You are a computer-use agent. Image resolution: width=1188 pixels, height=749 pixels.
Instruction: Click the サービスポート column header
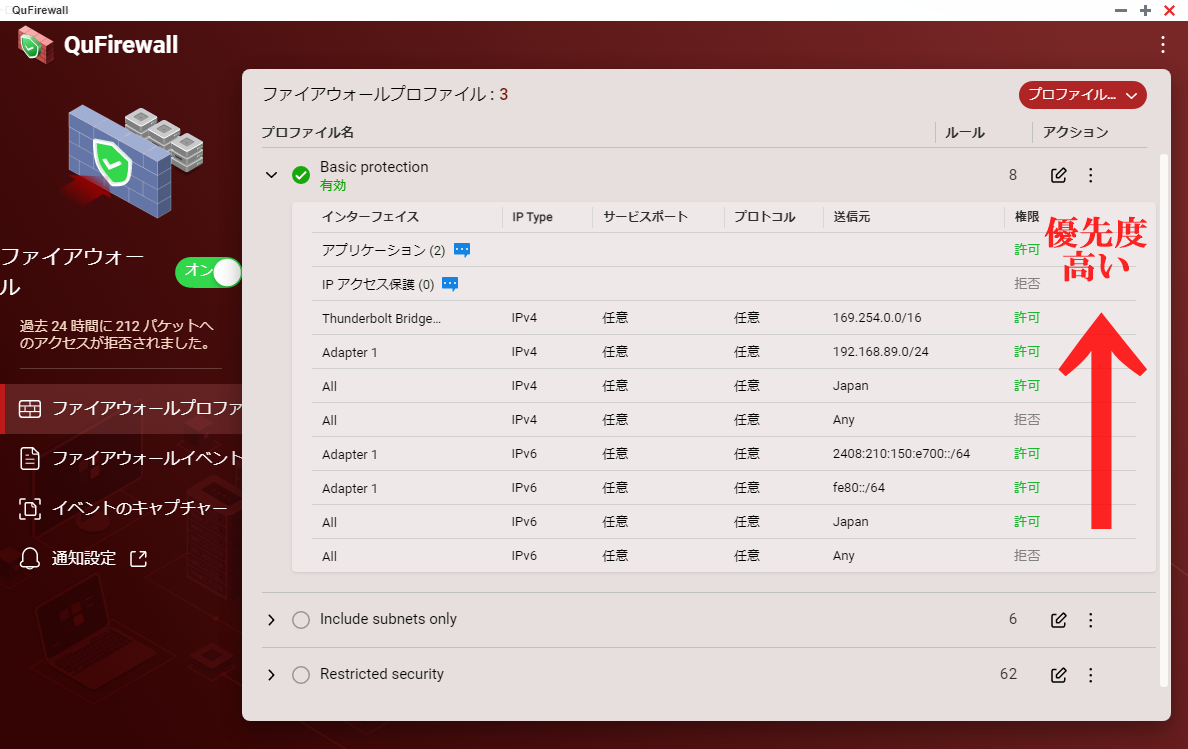click(645, 217)
